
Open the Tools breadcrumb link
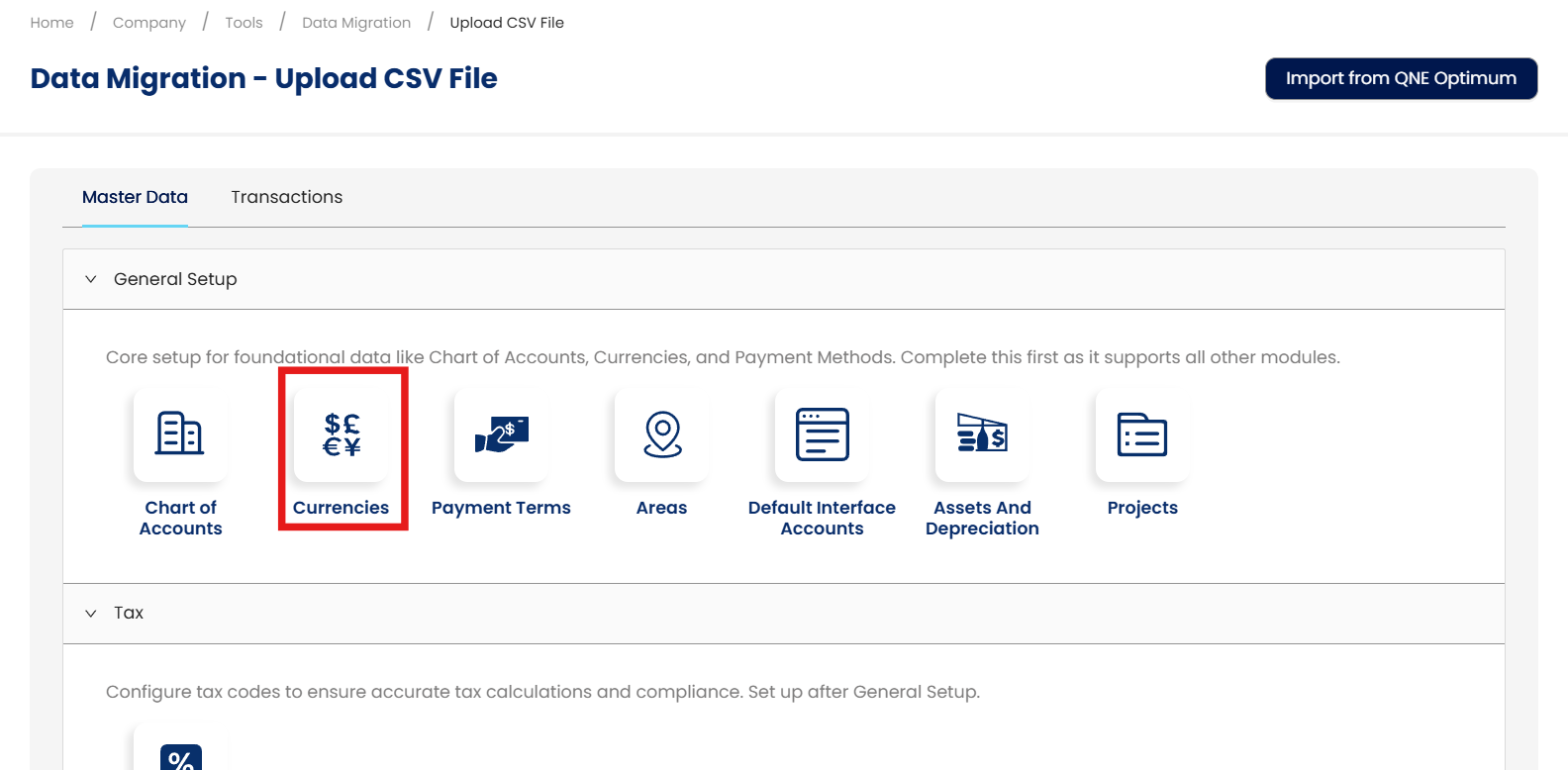pos(244,23)
